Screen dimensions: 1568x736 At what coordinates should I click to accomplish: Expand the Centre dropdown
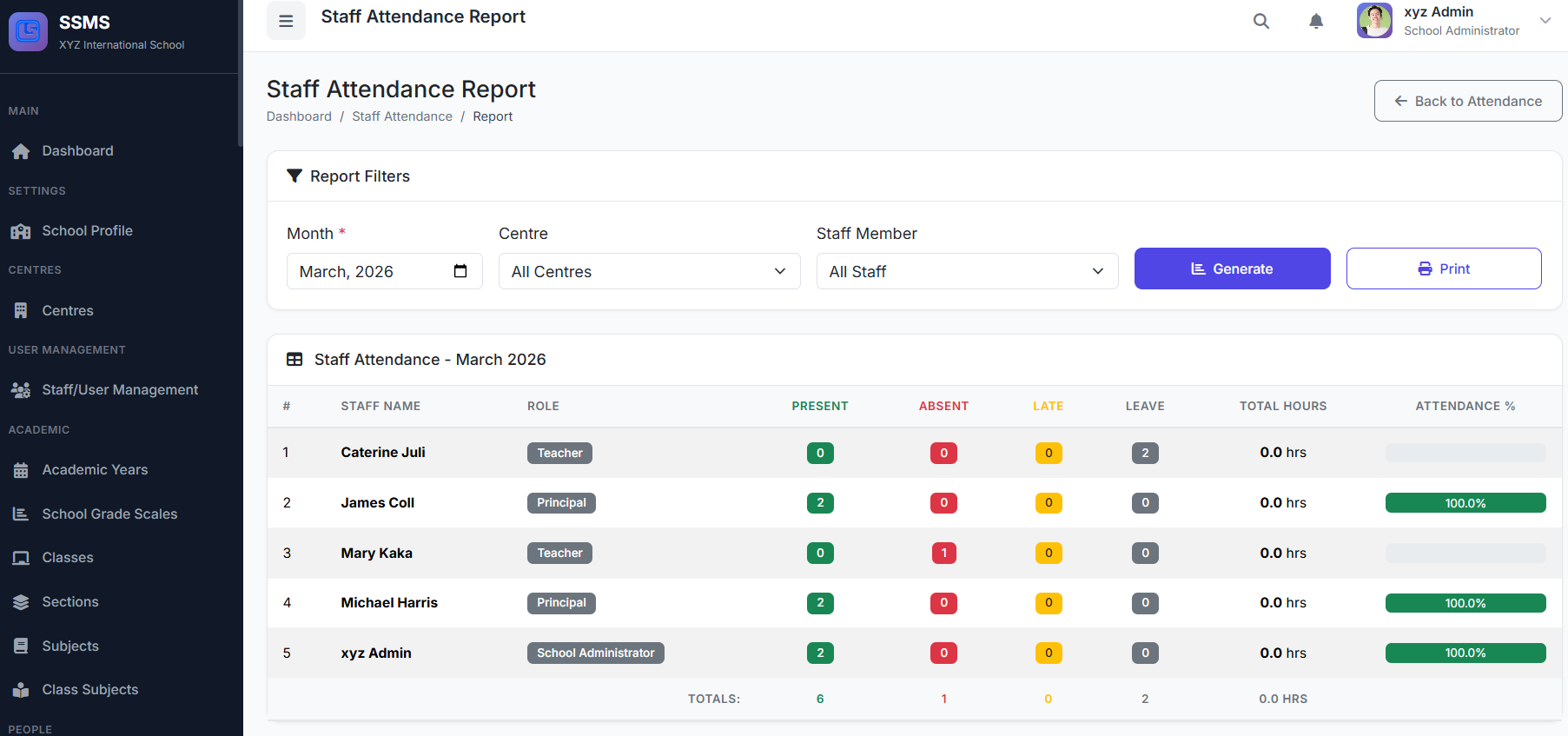point(649,271)
